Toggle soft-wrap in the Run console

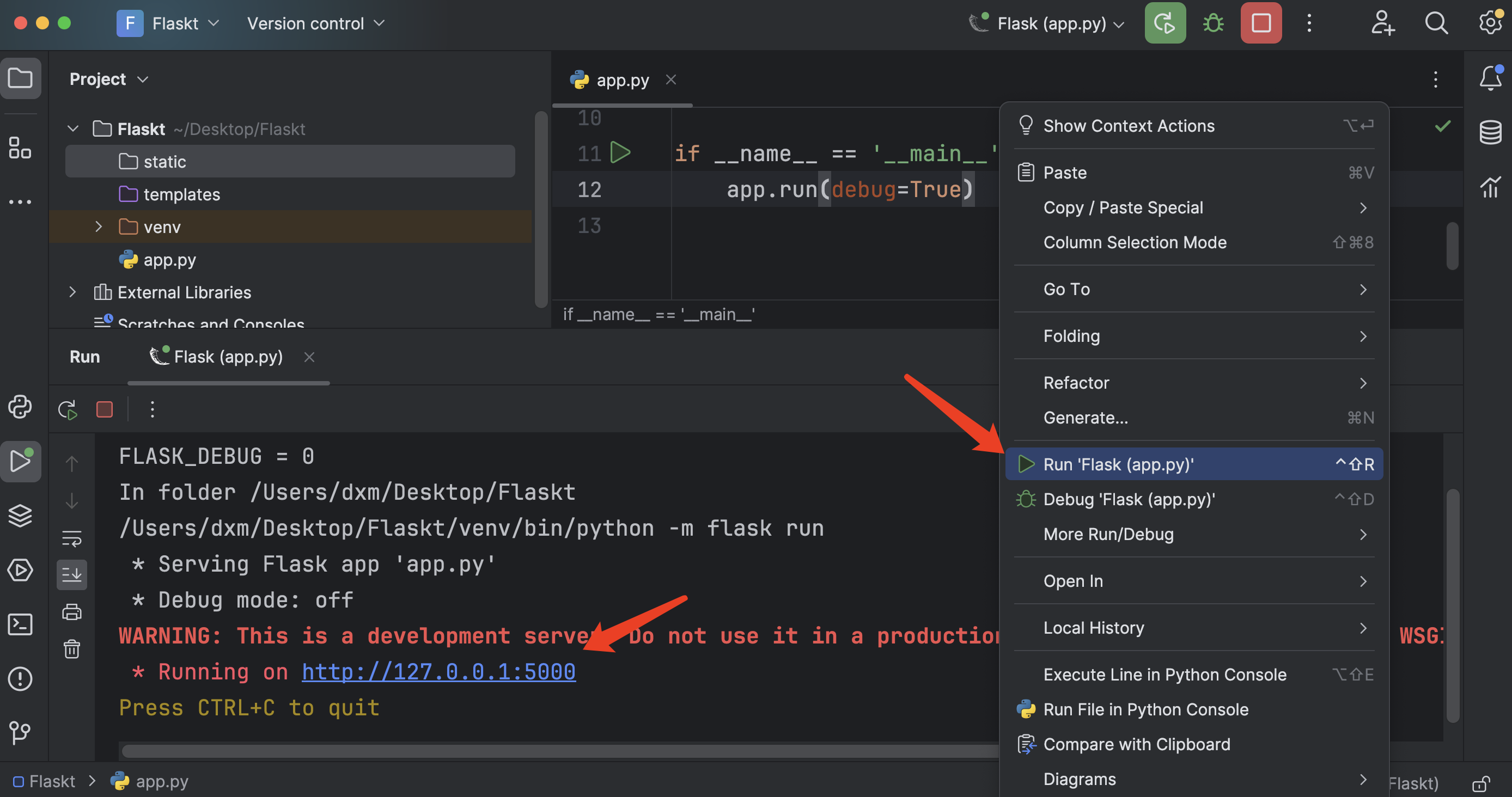coord(71,538)
